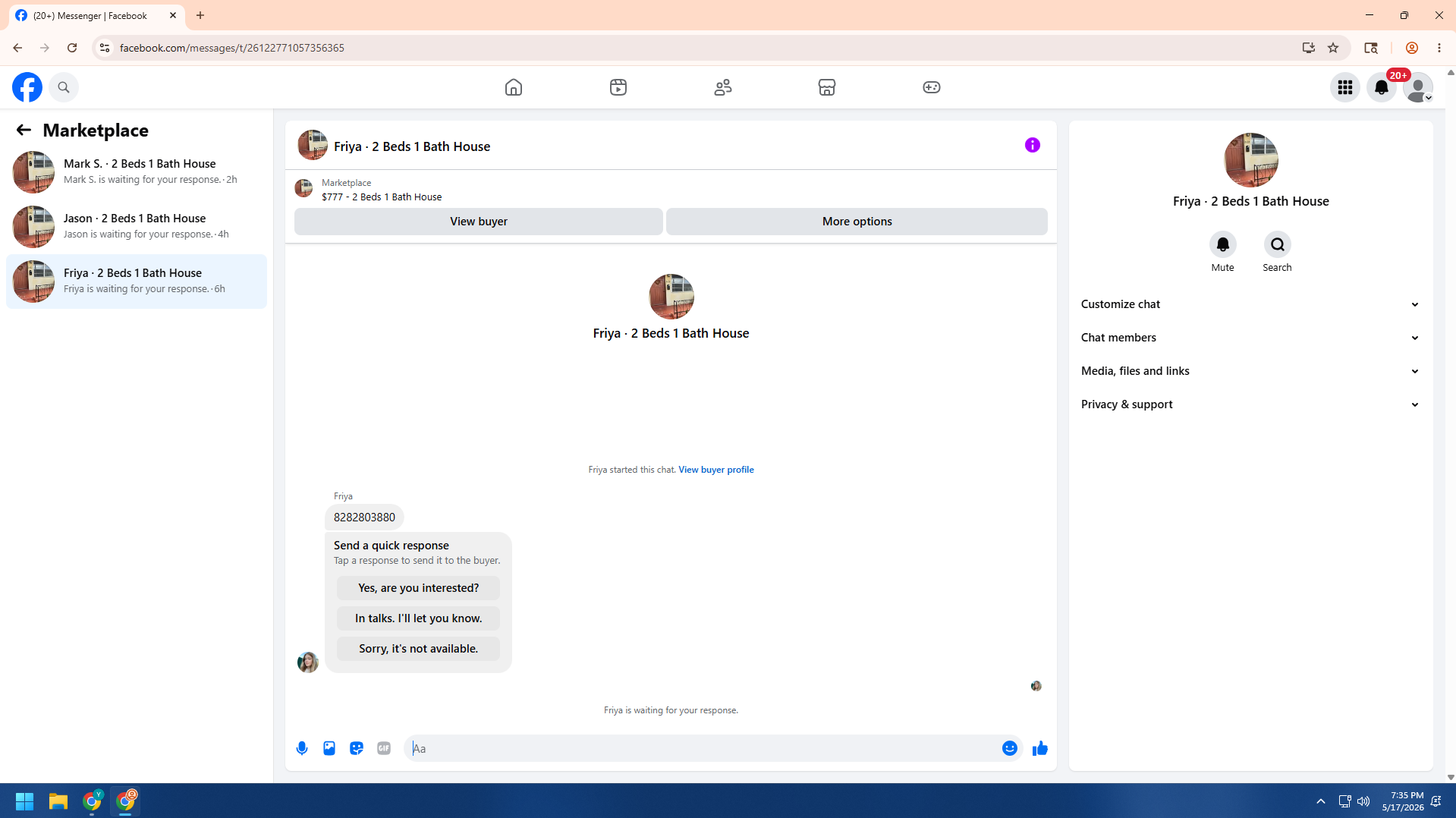Toggle conversation information panel icon
1456x818 pixels.
tap(1033, 145)
